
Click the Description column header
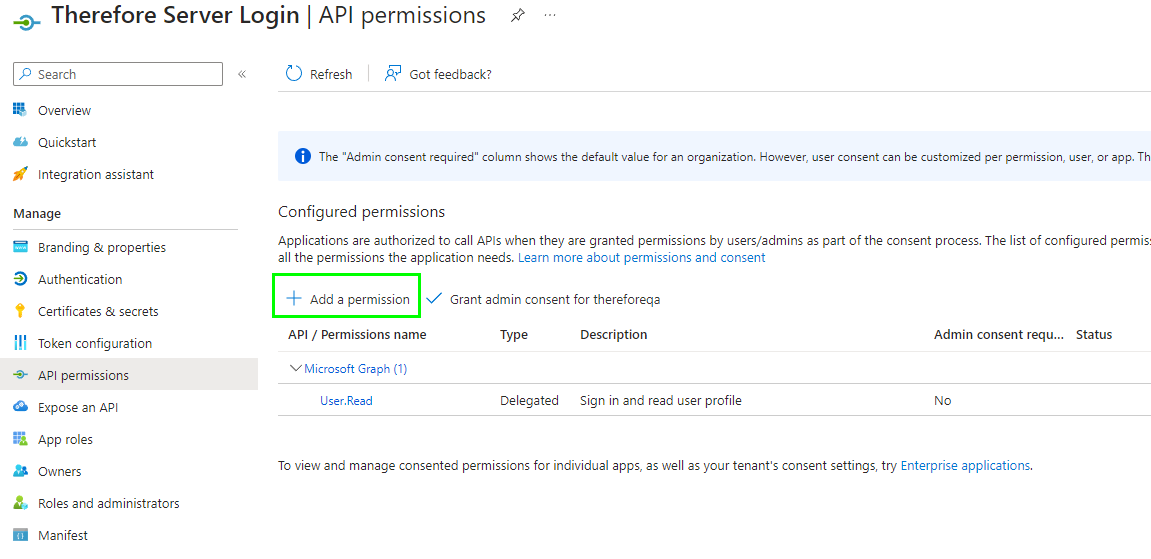(x=614, y=335)
